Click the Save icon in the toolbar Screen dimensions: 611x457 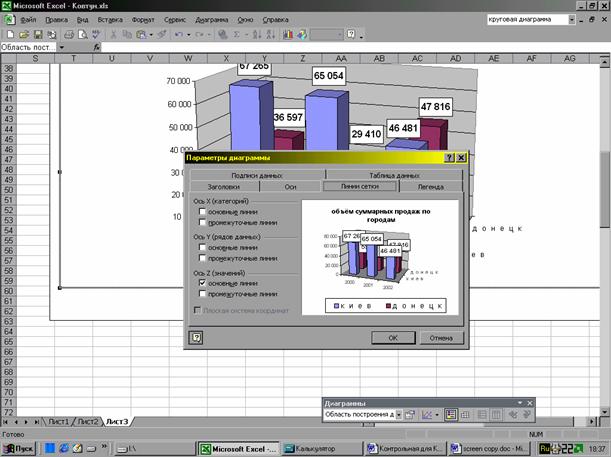[35, 33]
